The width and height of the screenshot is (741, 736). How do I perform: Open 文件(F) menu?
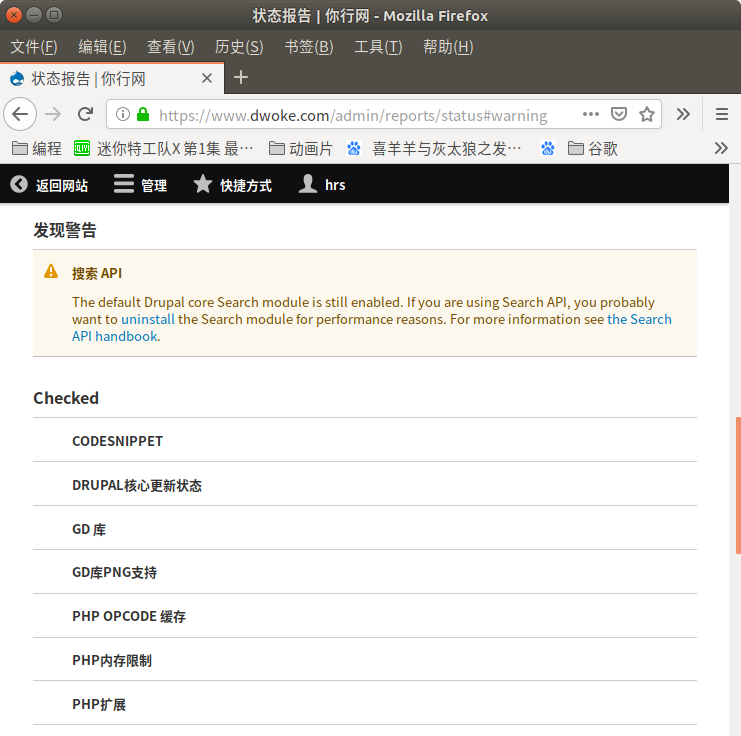(34, 47)
